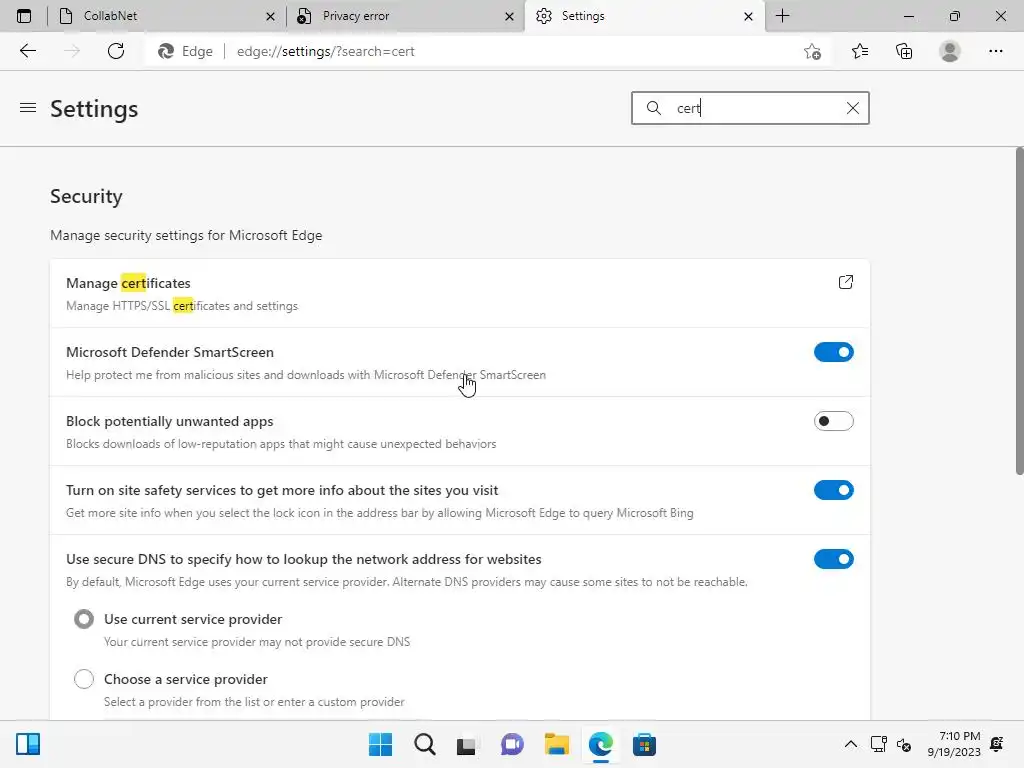Image resolution: width=1024 pixels, height=768 pixels.
Task: Click 'Manage security settings for Microsoft Edge'
Action: coord(186,235)
